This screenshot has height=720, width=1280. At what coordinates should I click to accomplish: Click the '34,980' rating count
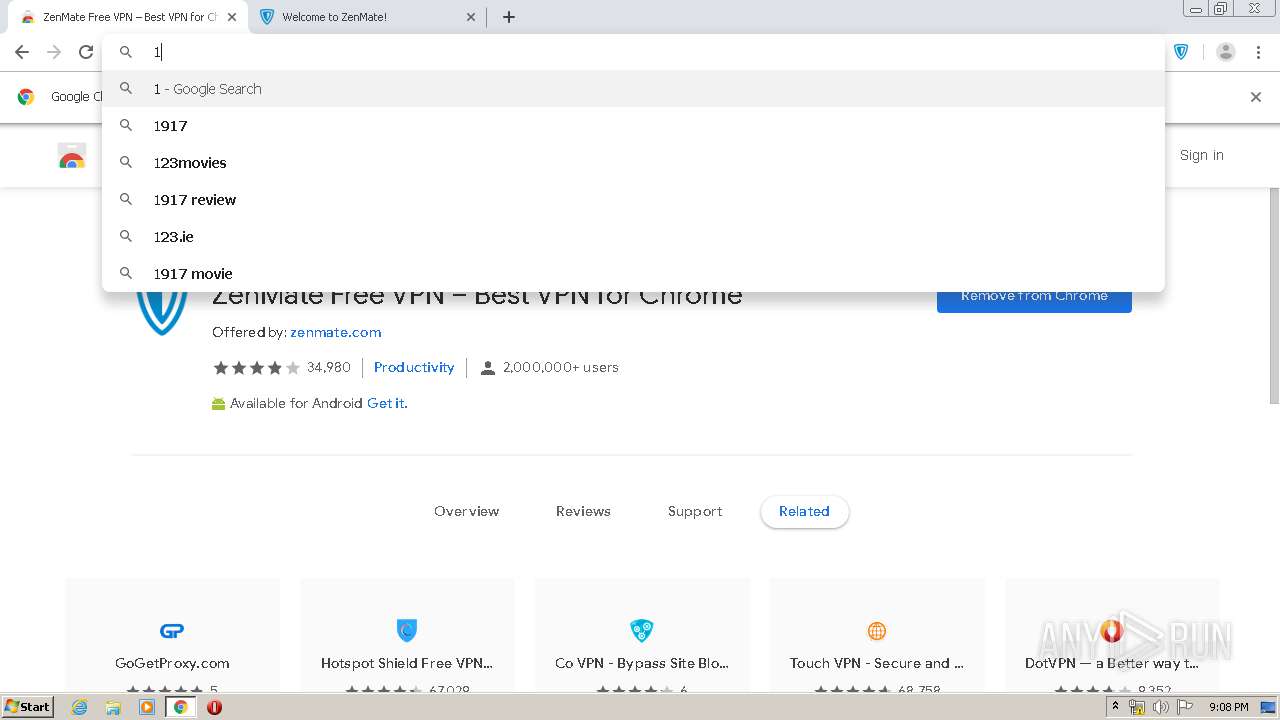click(329, 367)
